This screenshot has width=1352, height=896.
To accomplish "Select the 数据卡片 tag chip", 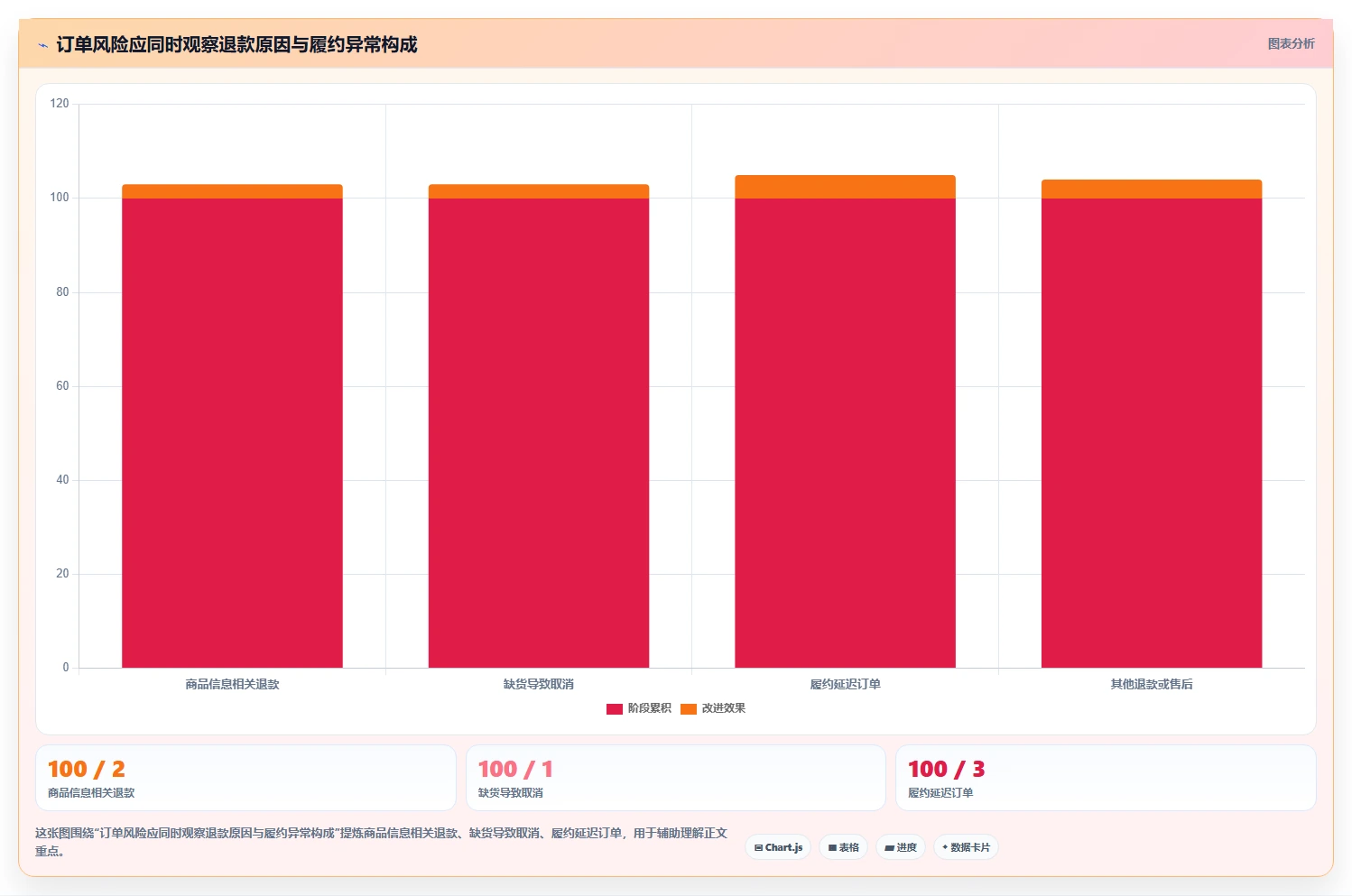I will point(966,847).
